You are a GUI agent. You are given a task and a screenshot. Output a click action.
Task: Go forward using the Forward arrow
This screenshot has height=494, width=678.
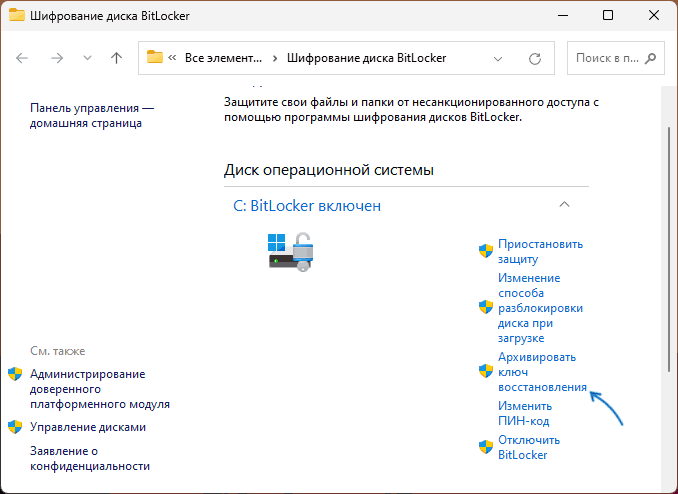click(57, 58)
